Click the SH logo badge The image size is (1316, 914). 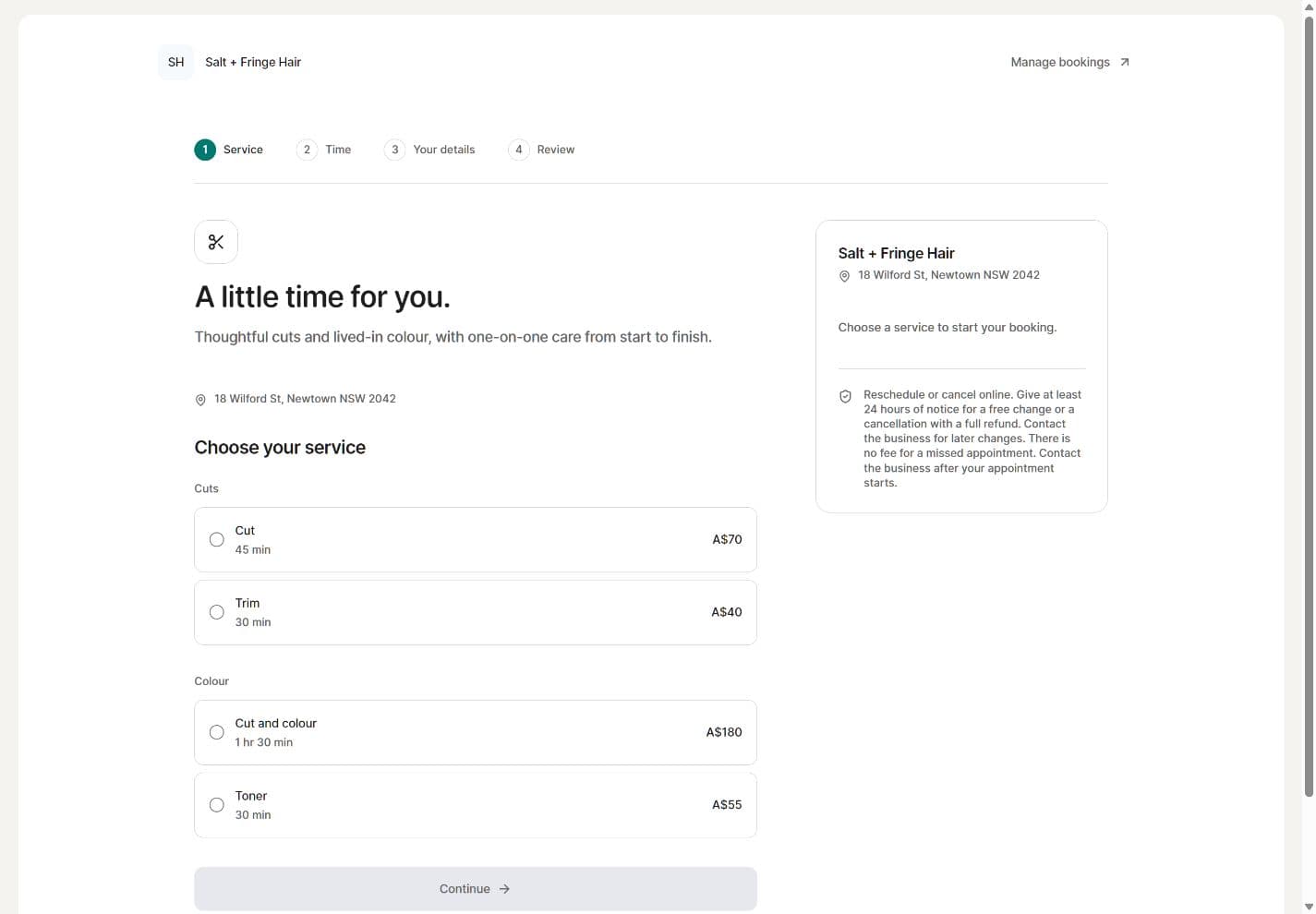pos(175,62)
